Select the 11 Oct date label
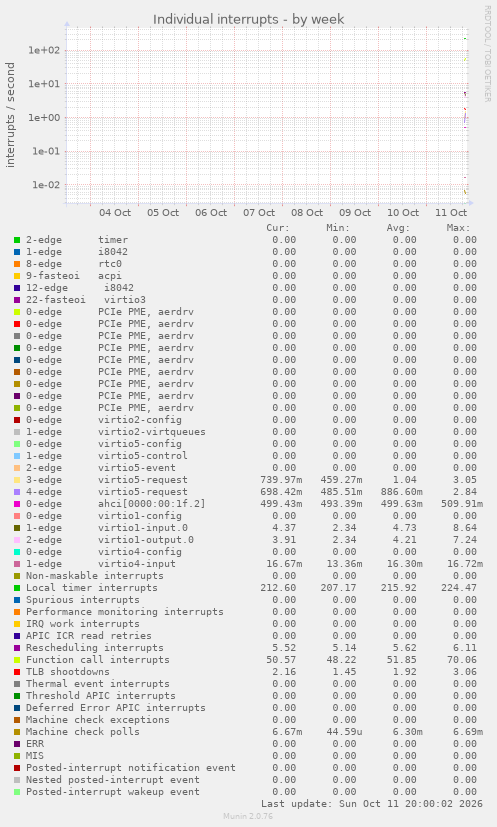The image size is (497, 827). click(x=451, y=213)
